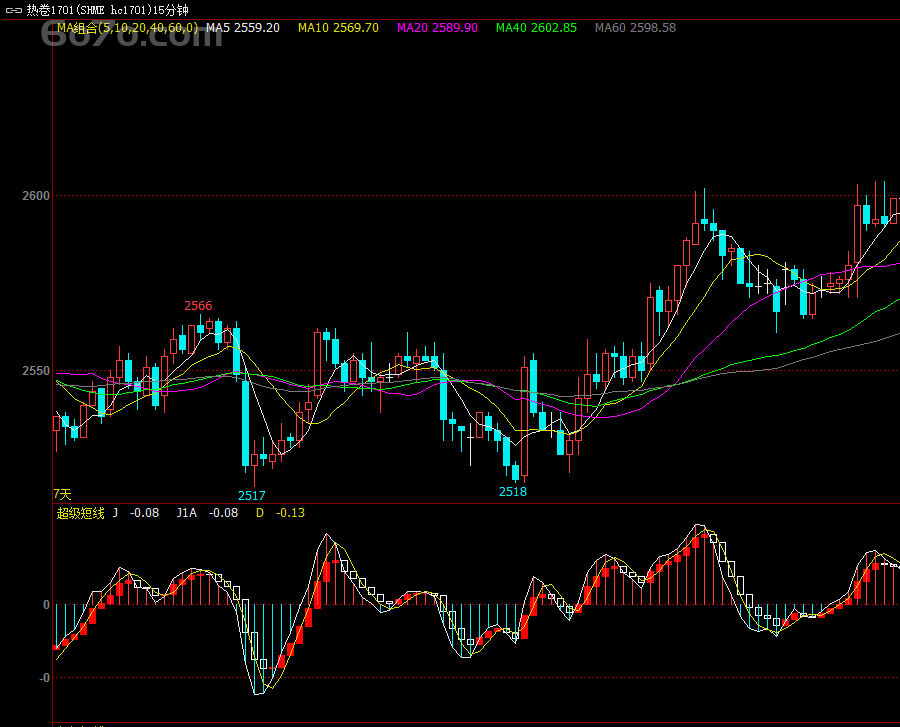Viewport: 900px width, 727px height.
Task: Click the MA40 2602.85 value
Action: pos(536,28)
